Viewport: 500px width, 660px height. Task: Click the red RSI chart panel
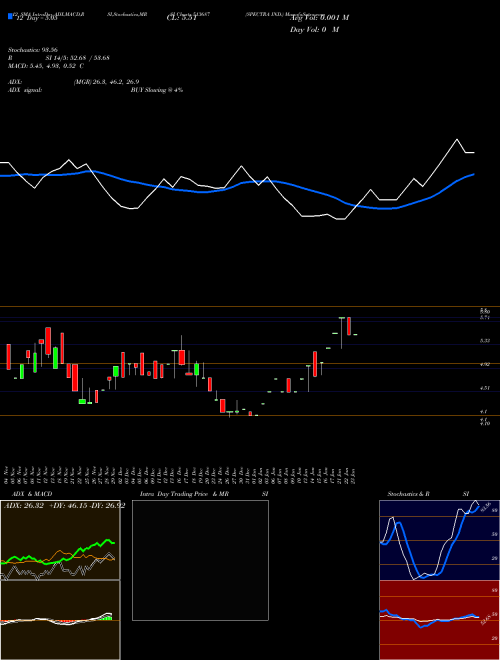point(439,620)
